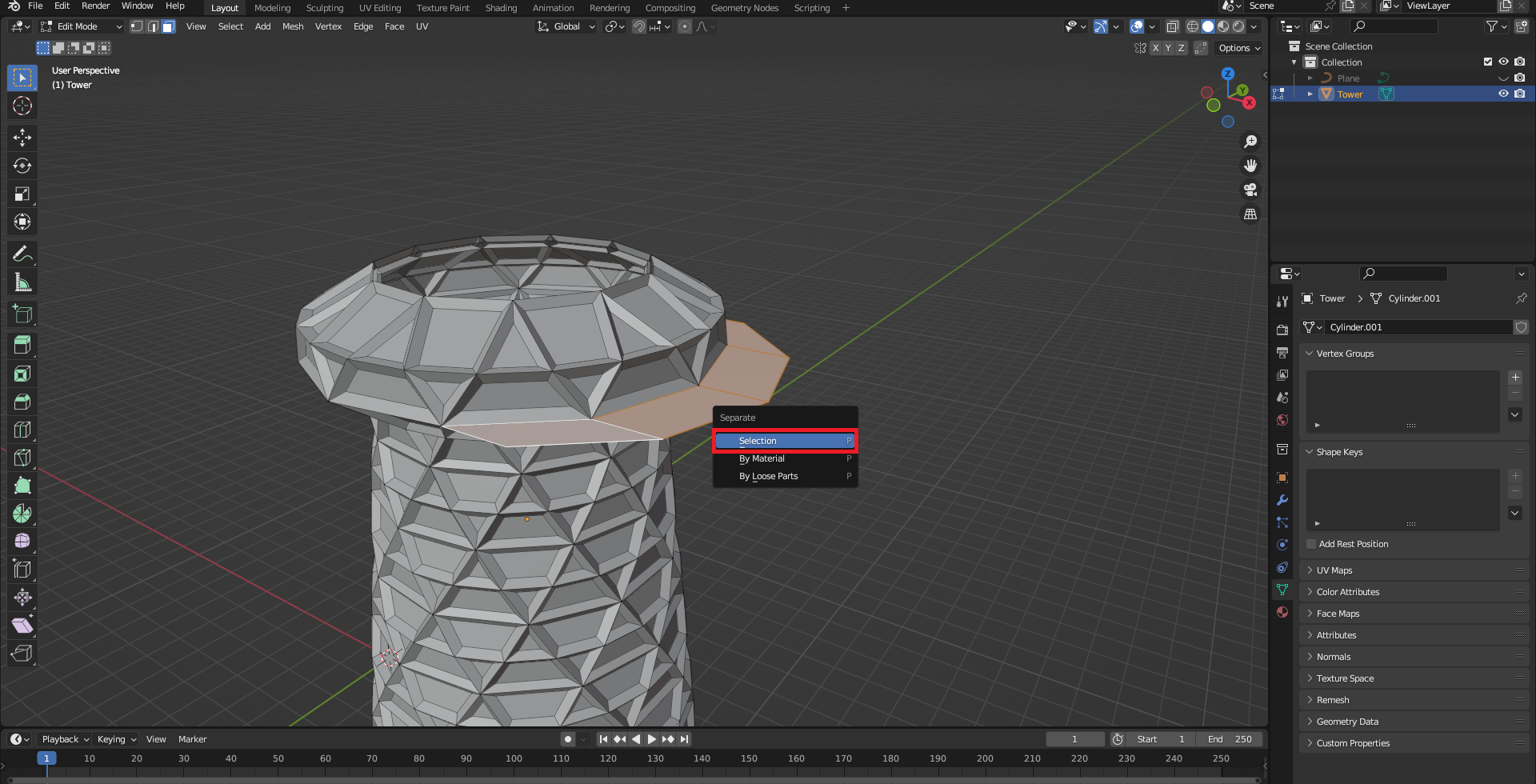Screen dimensions: 1536x784
Task: Select the Bevel tool
Action: pos(22,402)
